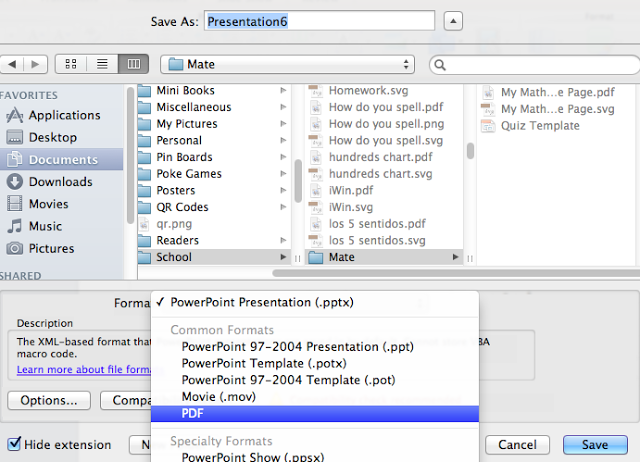
Task: Select the file iWin.svg
Action: tap(384, 207)
